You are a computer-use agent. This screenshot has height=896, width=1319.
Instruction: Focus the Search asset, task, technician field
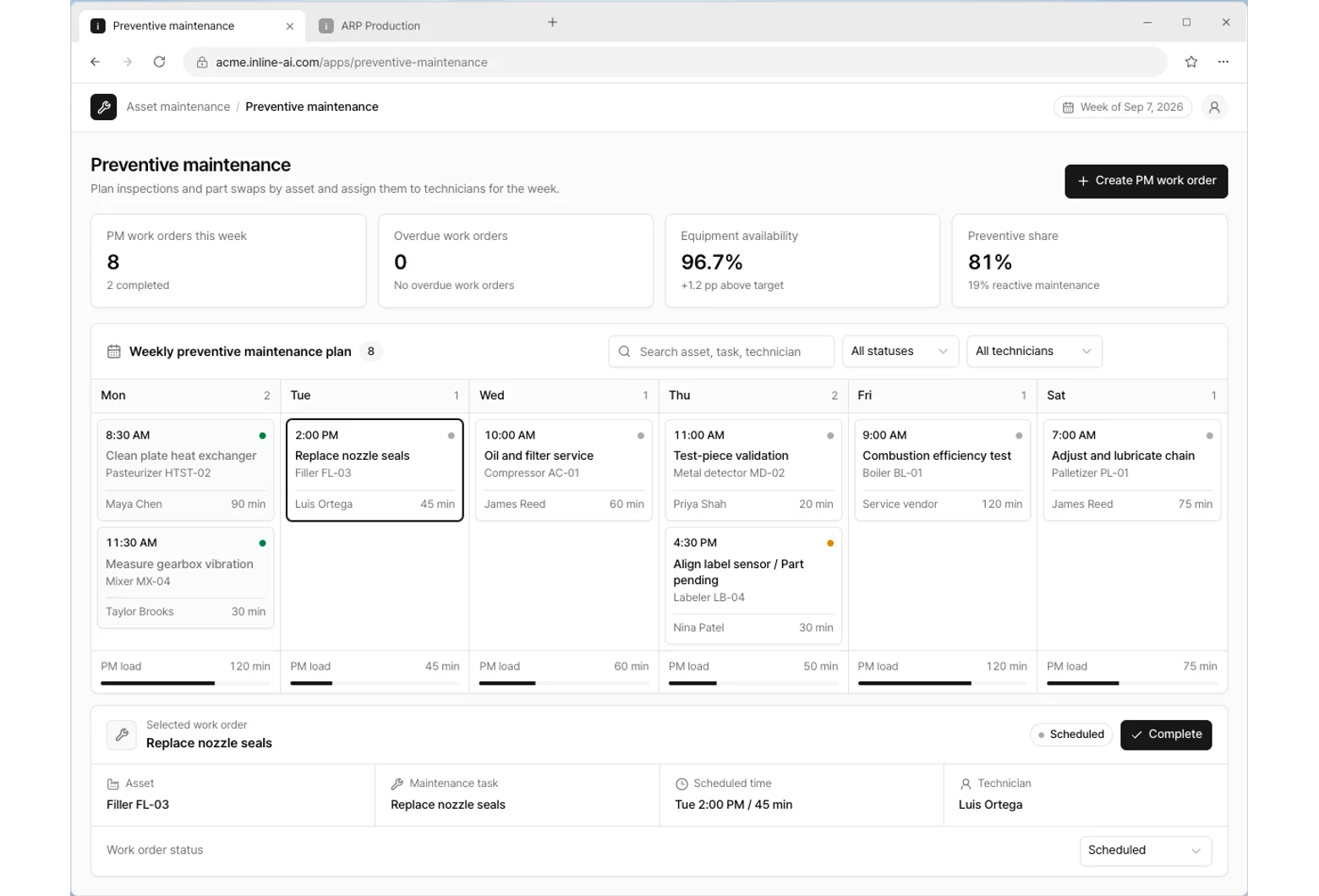tap(721, 352)
